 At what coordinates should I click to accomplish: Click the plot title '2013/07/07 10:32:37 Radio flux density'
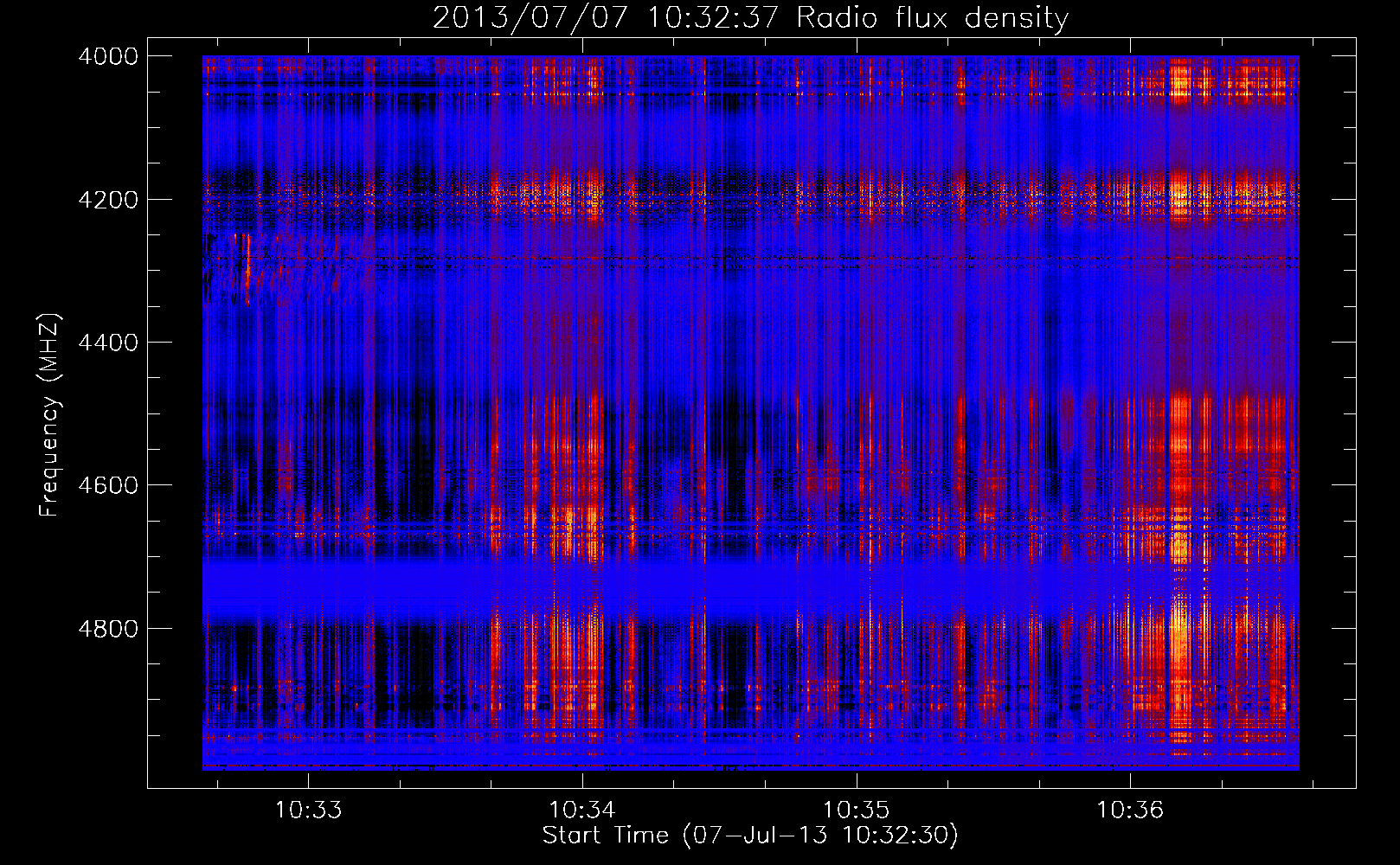click(x=750, y=18)
